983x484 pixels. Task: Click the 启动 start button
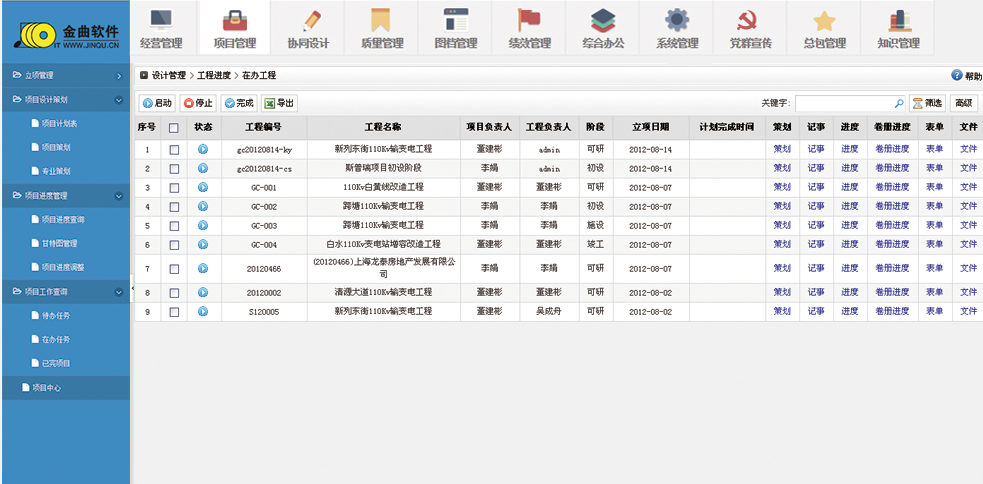pyautogui.click(x=157, y=103)
